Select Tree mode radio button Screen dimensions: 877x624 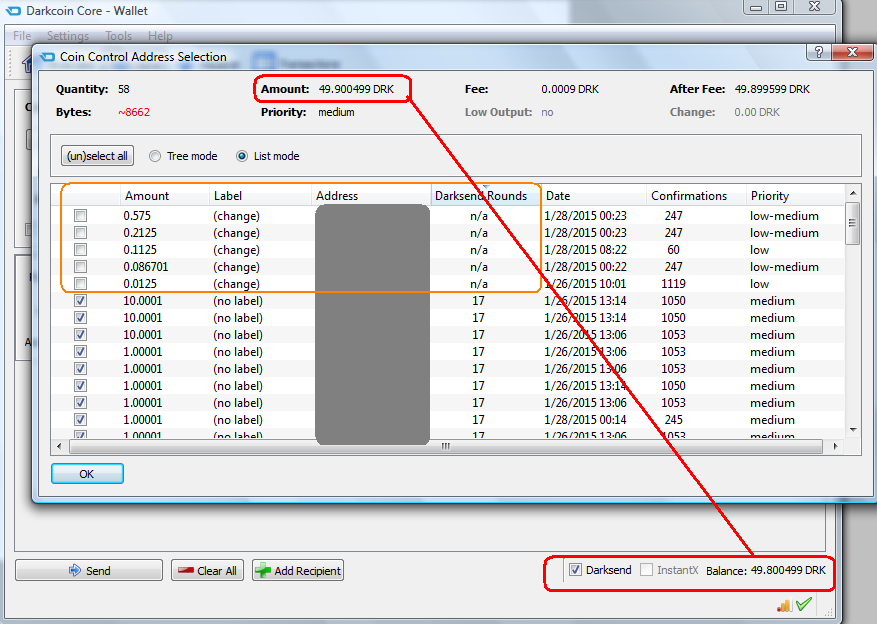(155, 156)
